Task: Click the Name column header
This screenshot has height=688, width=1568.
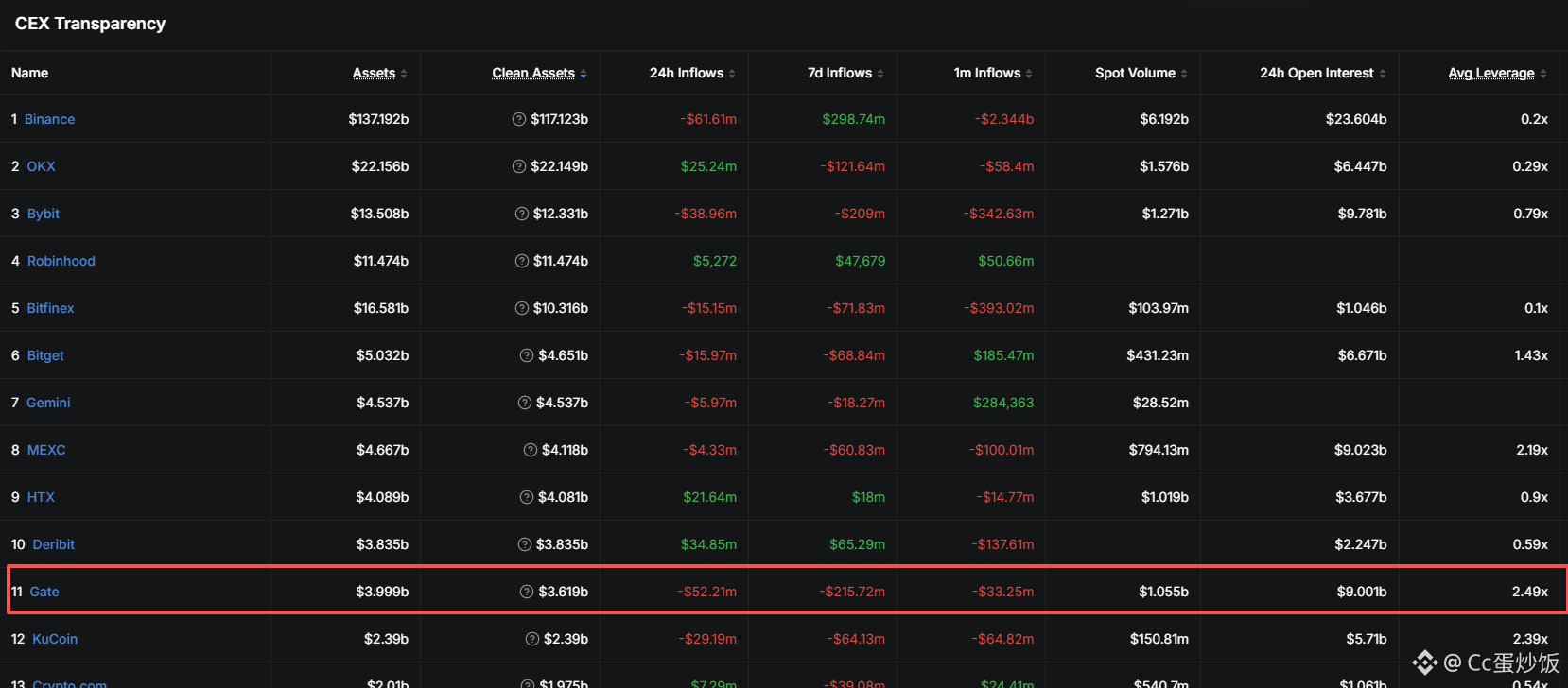Action: [x=30, y=73]
